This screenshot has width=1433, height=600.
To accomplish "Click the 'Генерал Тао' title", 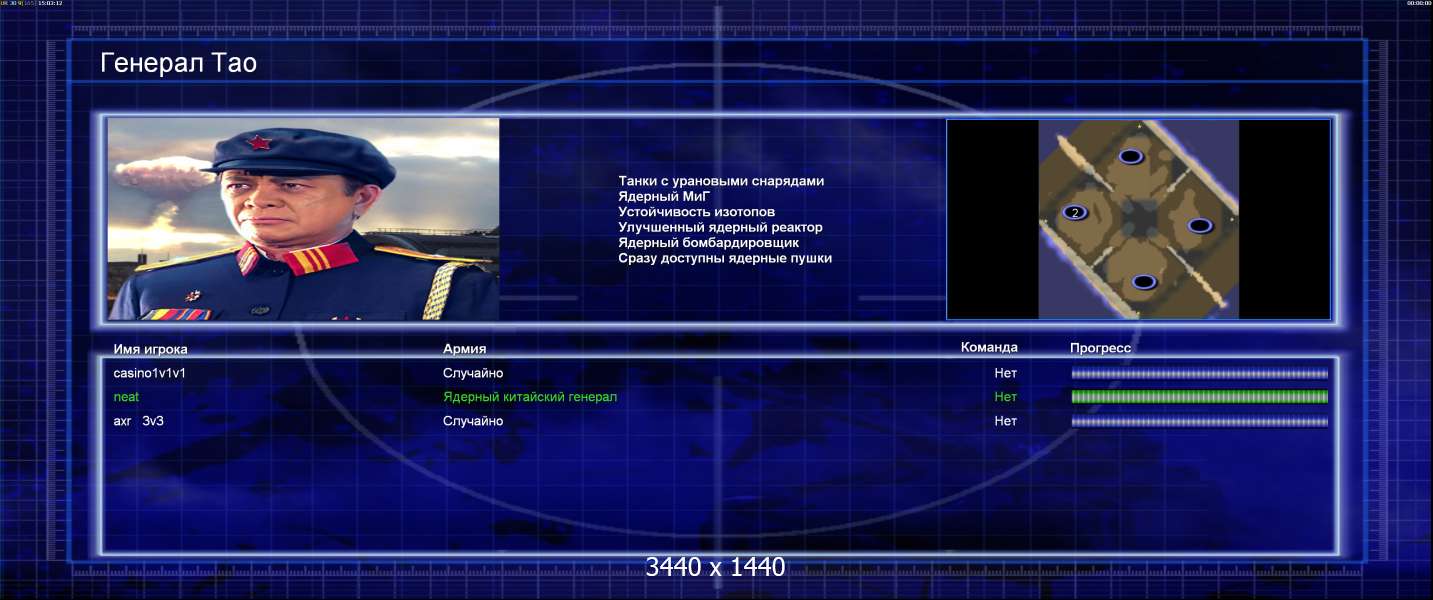I will [x=179, y=64].
